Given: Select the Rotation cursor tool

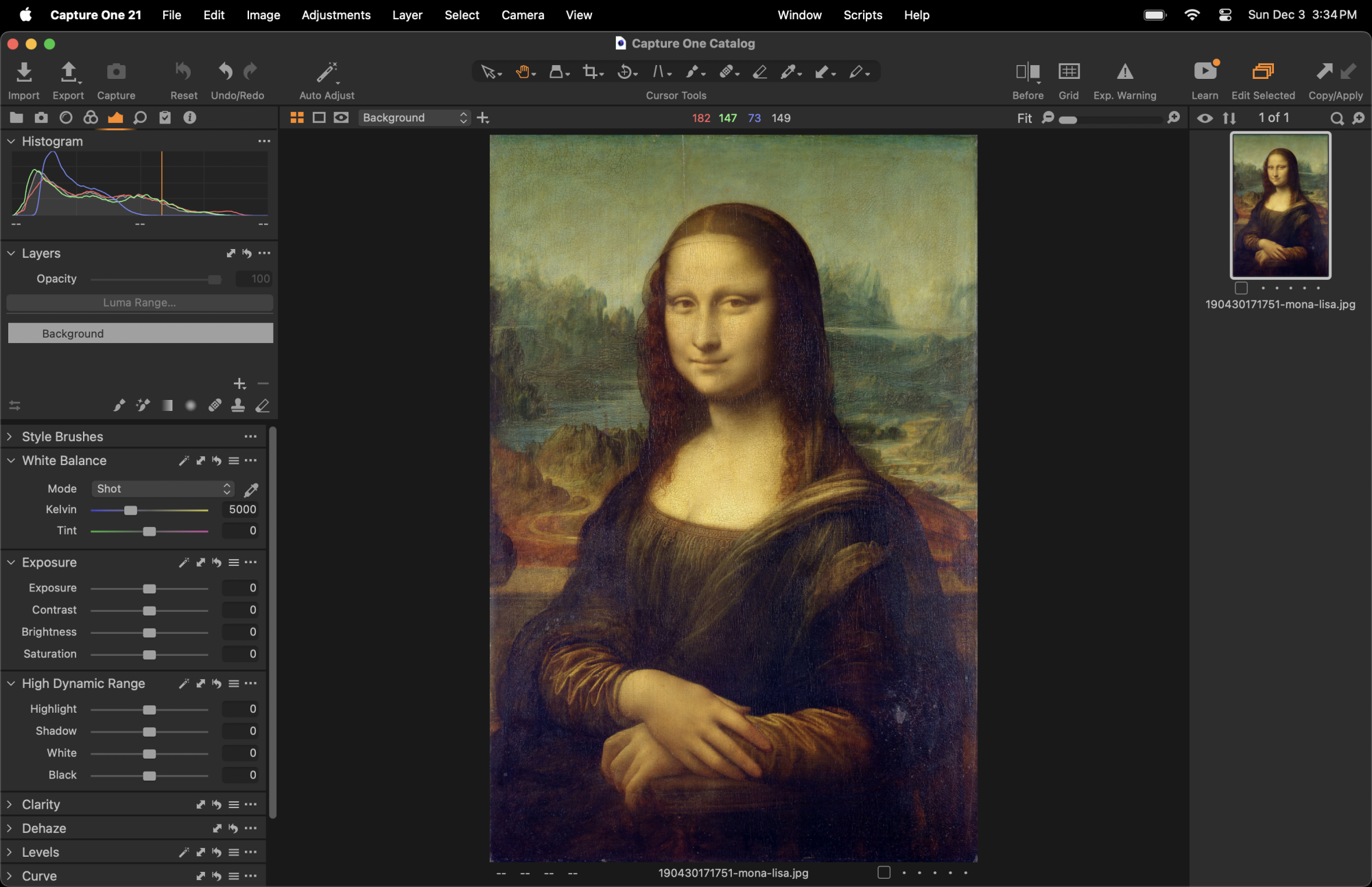Looking at the screenshot, I should [627, 71].
